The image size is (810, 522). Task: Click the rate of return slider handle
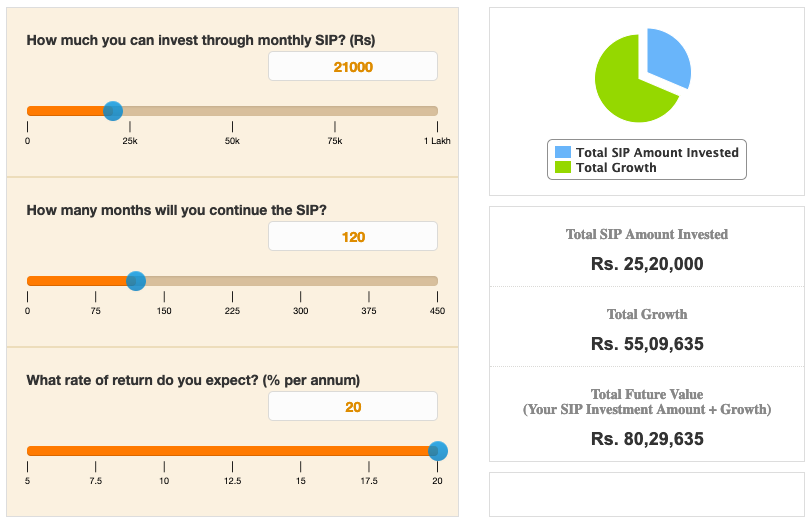tap(437, 451)
